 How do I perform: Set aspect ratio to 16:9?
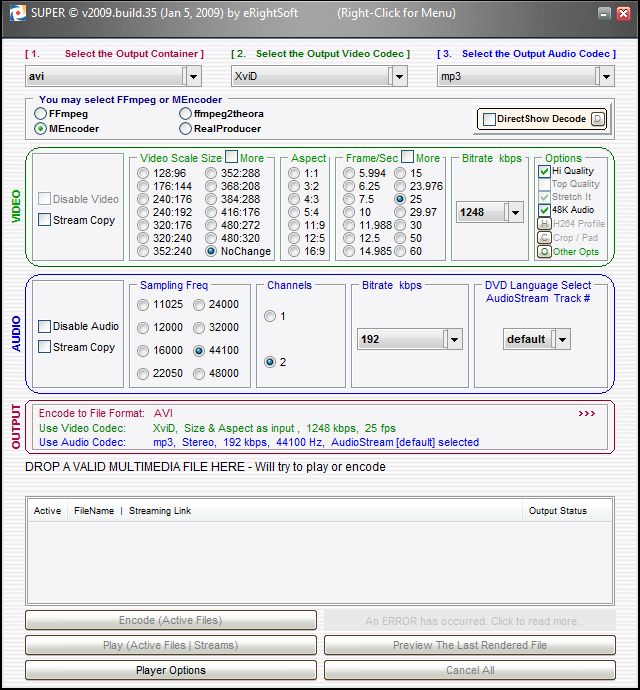(x=294, y=251)
